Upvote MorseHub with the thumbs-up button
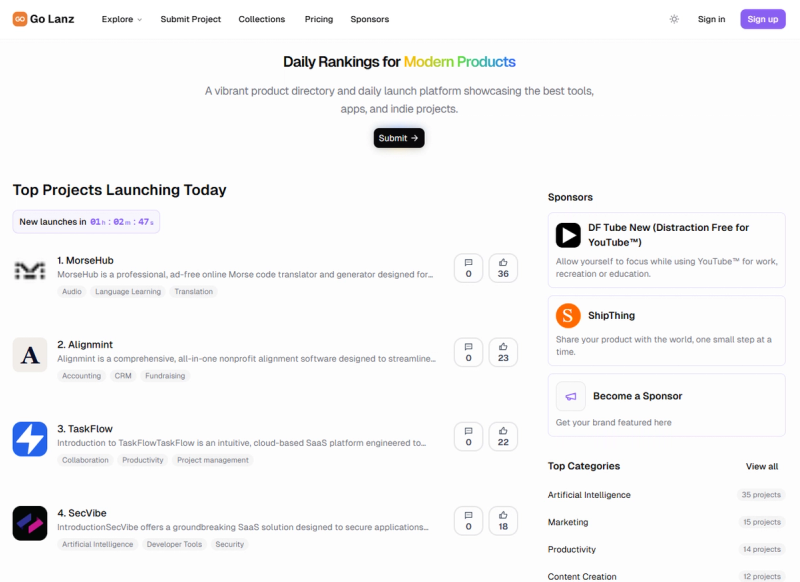800x582 pixels. coord(503,268)
